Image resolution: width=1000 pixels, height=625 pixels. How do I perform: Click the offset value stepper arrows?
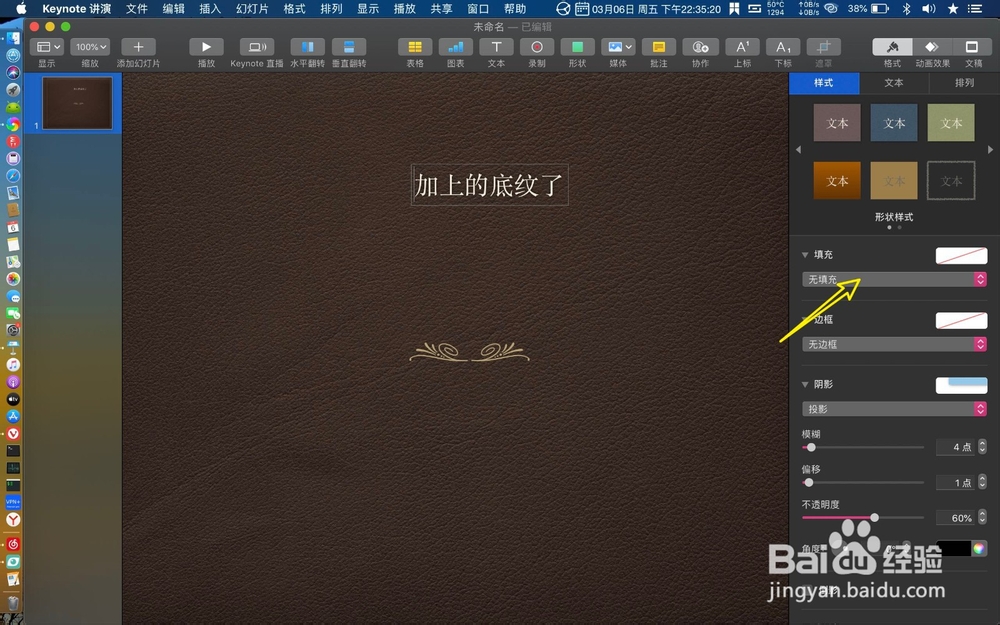pyautogui.click(x=982, y=483)
